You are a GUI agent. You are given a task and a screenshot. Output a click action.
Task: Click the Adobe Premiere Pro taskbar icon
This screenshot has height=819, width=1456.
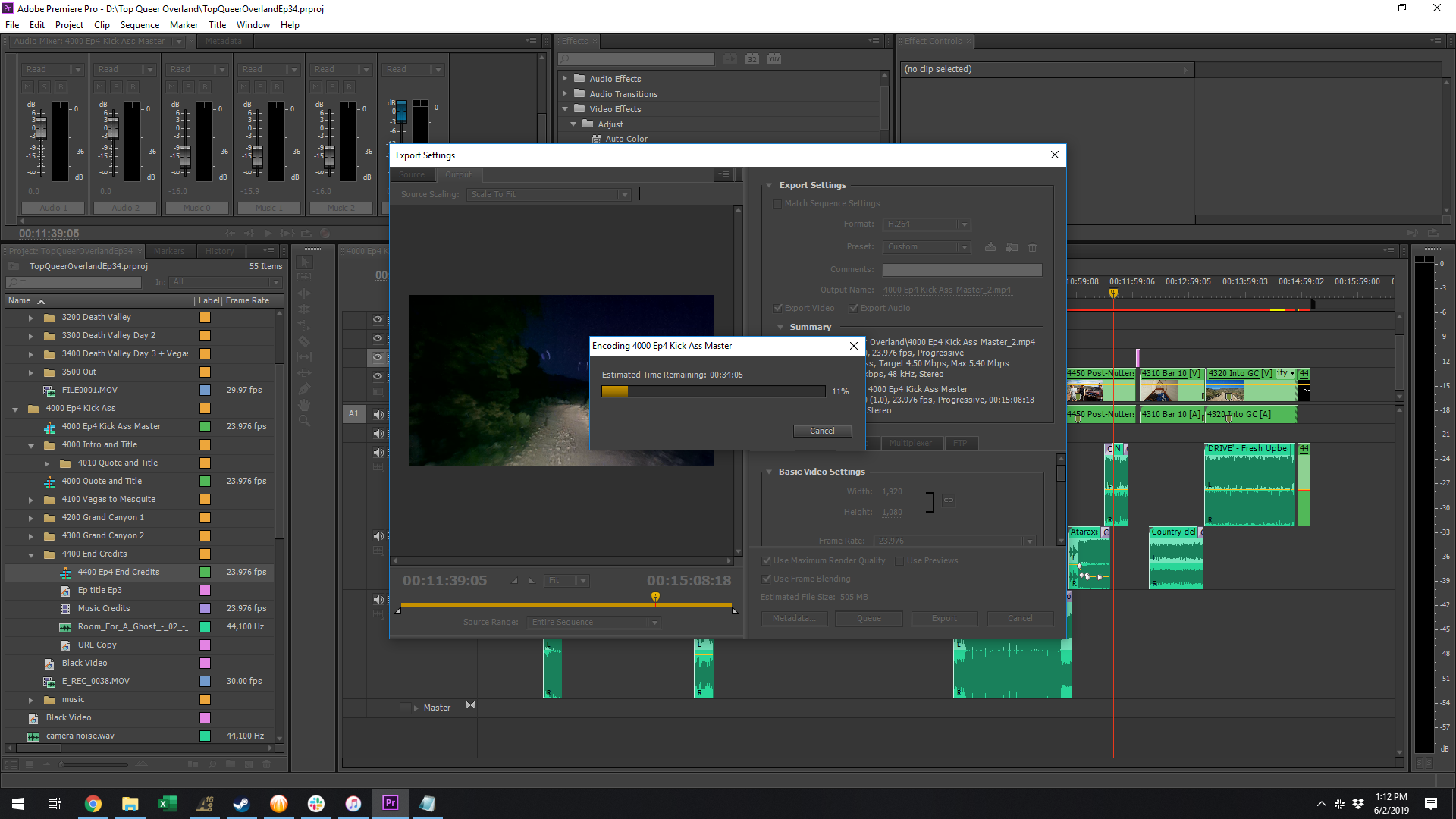pyautogui.click(x=391, y=803)
